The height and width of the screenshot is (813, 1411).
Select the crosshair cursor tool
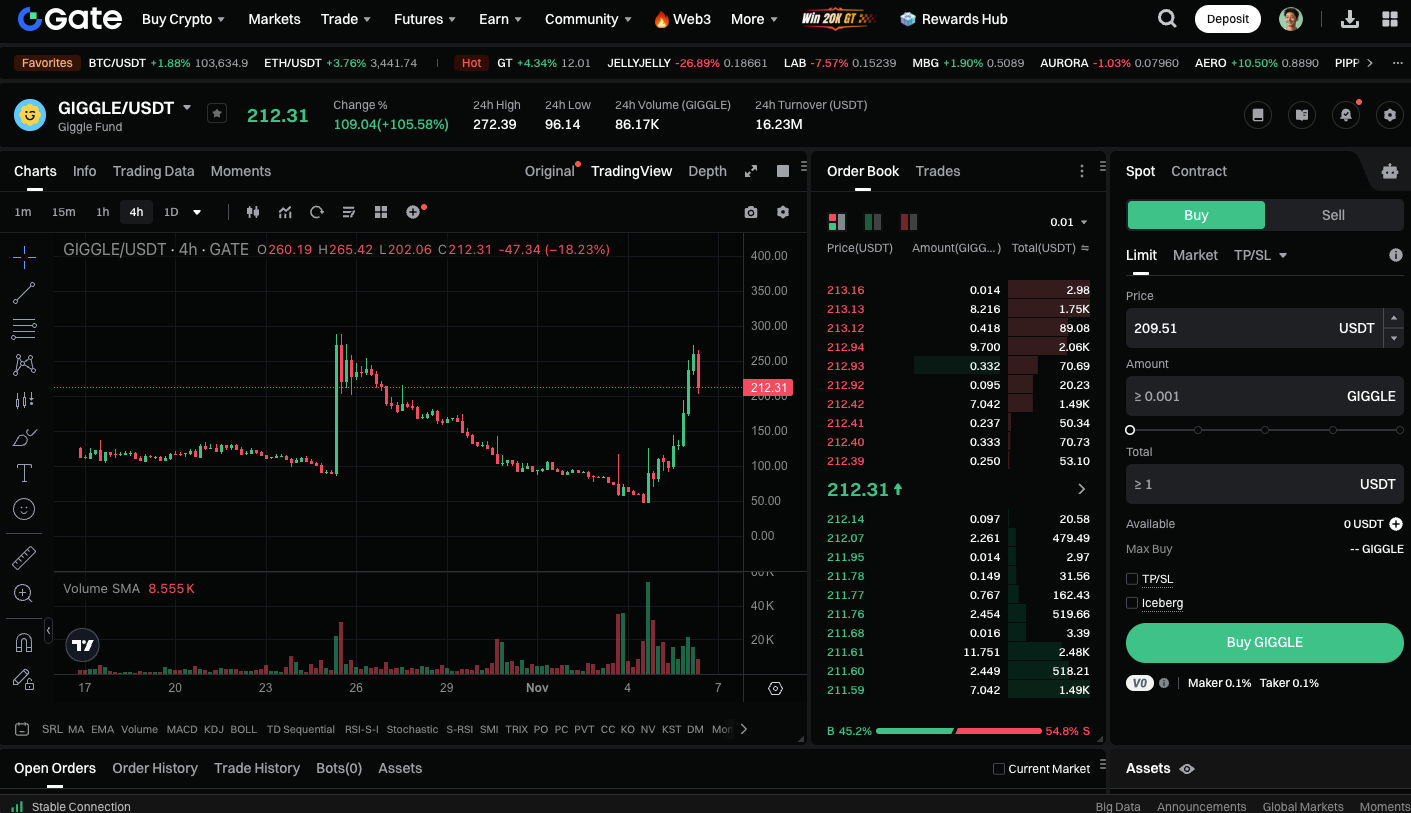[x=24, y=257]
